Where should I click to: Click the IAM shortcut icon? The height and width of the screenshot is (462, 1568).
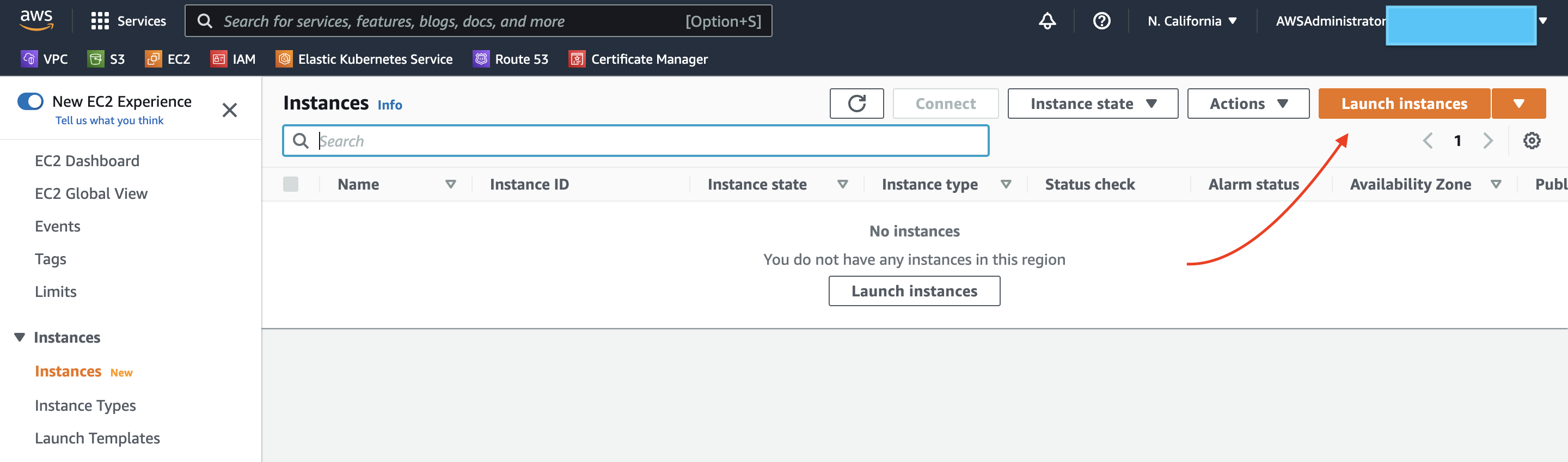point(218,58)
